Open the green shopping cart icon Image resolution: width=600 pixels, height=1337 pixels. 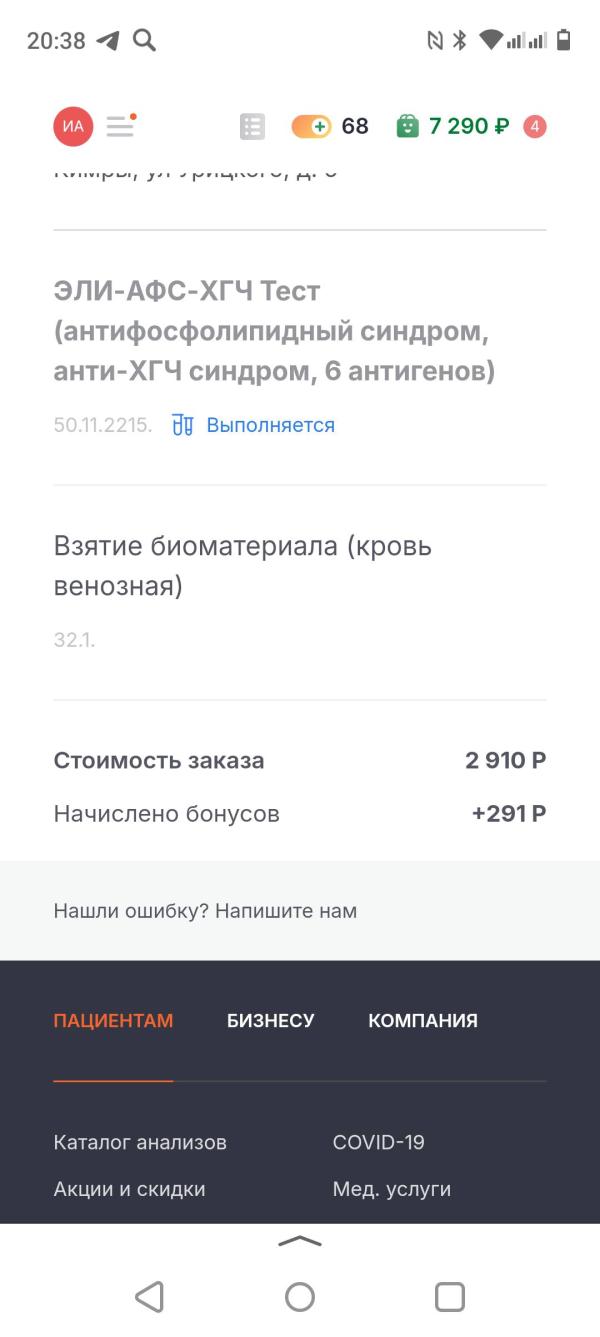pyautogui.click(x=407, y=126)
